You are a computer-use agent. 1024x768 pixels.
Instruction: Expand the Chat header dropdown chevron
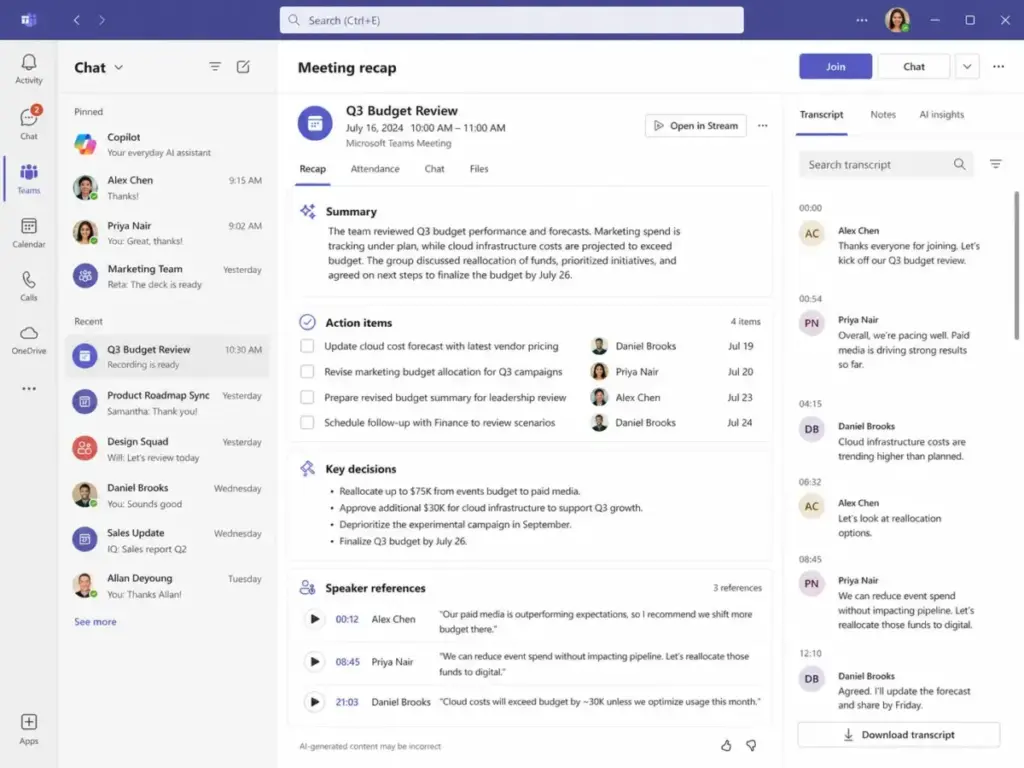119,67
